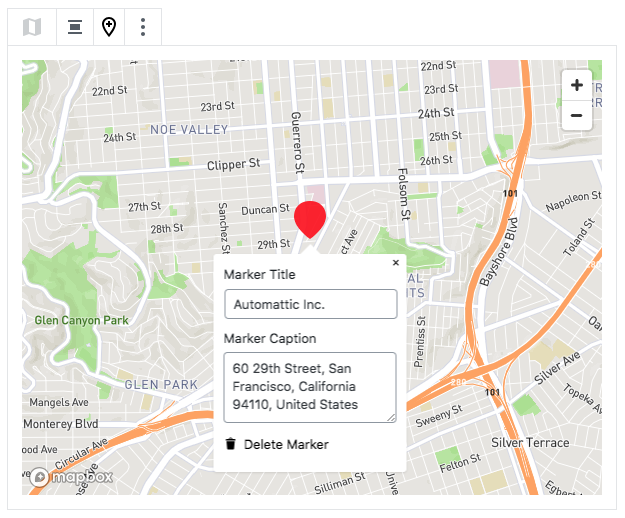
Task: Select the Glen Canyon Park label
Action: tap(82, 321)
